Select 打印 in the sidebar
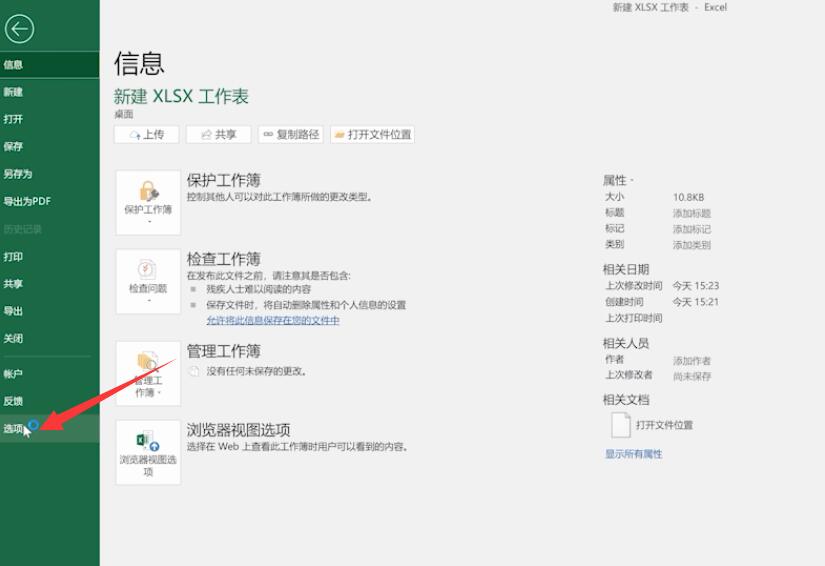This screenshot has height=566, width=825. [x=49, y=257]
